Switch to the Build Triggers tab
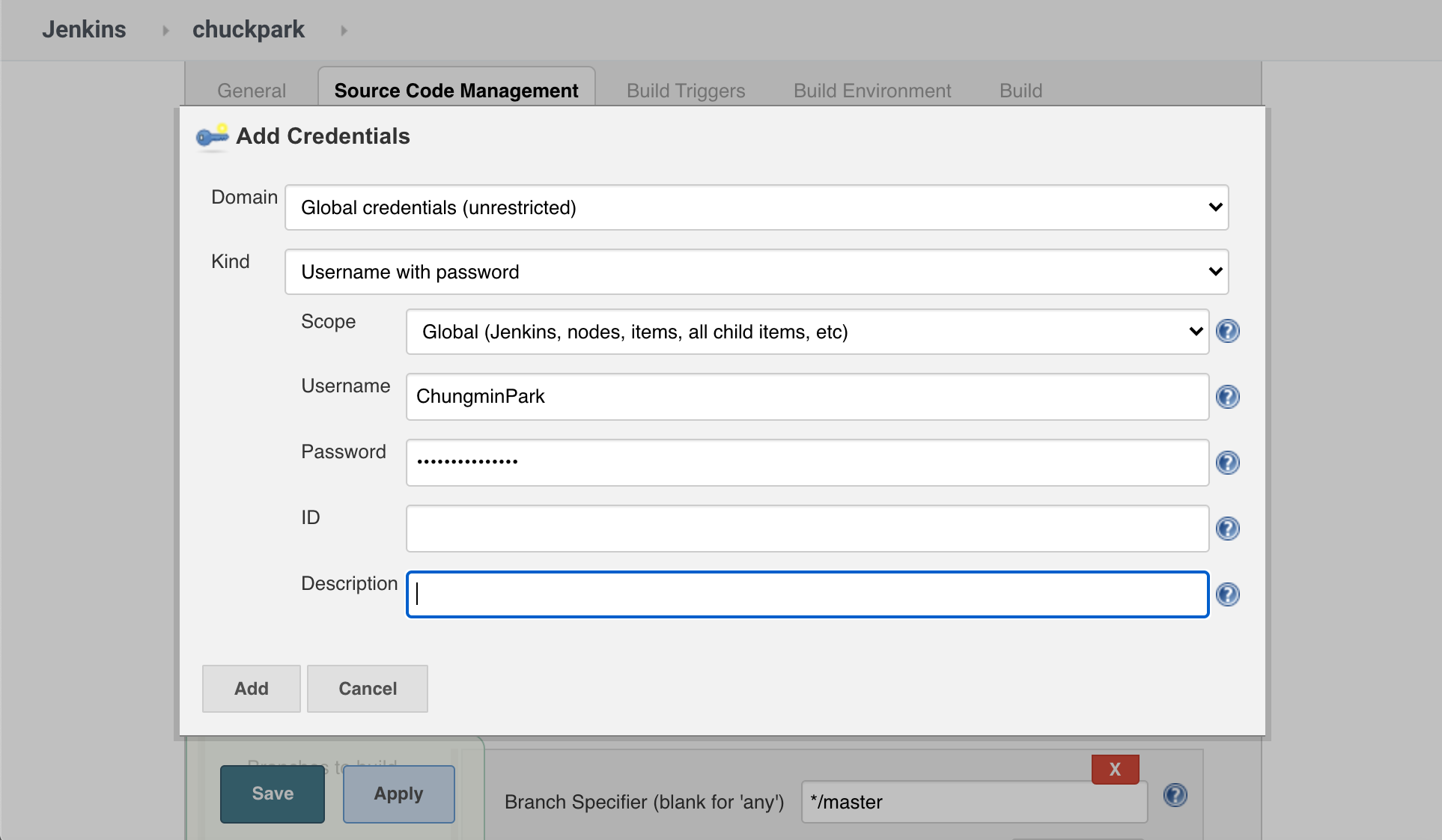 [685, 91]
